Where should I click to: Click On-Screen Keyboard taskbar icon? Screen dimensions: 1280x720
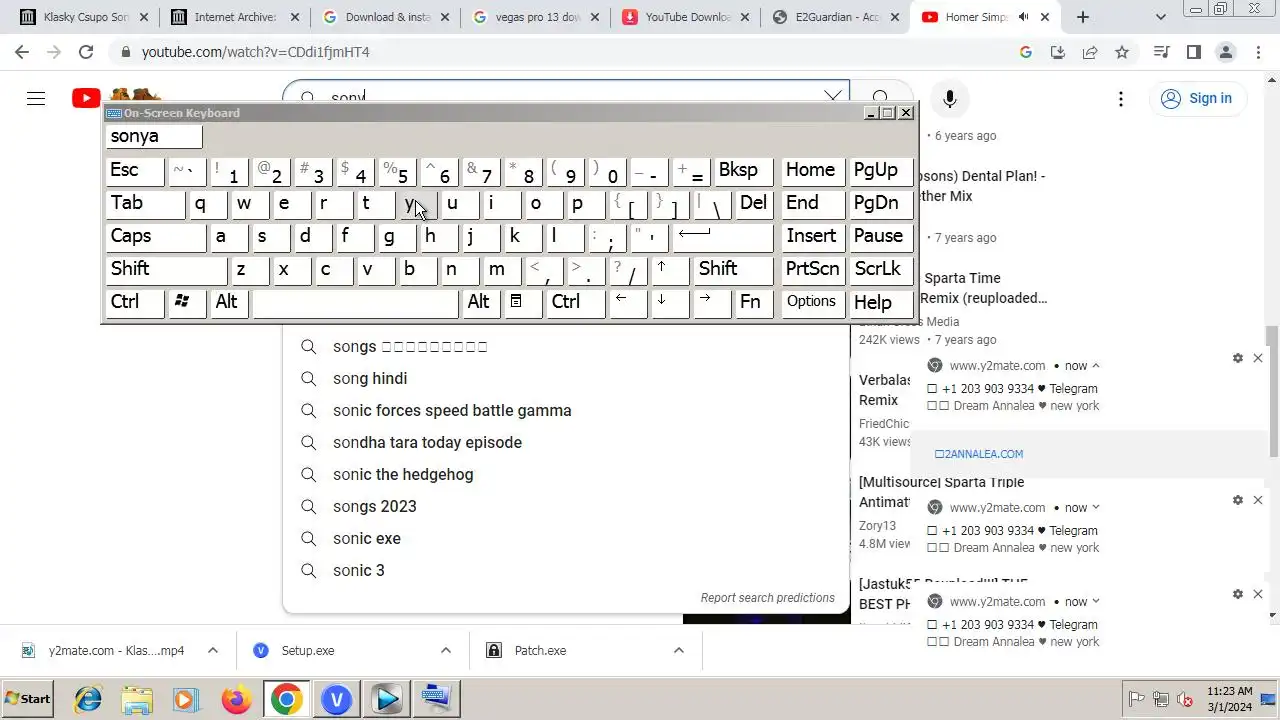(x=436, y=699)
